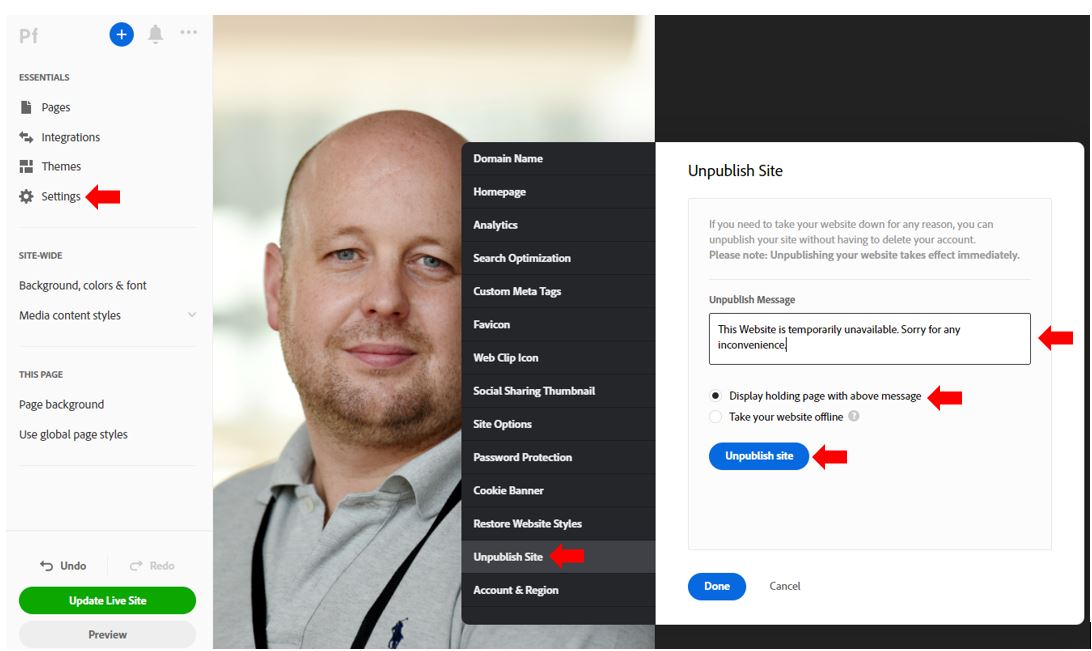The height and width of the screenshot is (651, 1092).
Task: Click the Pages document icon
Action: (26, 107)
